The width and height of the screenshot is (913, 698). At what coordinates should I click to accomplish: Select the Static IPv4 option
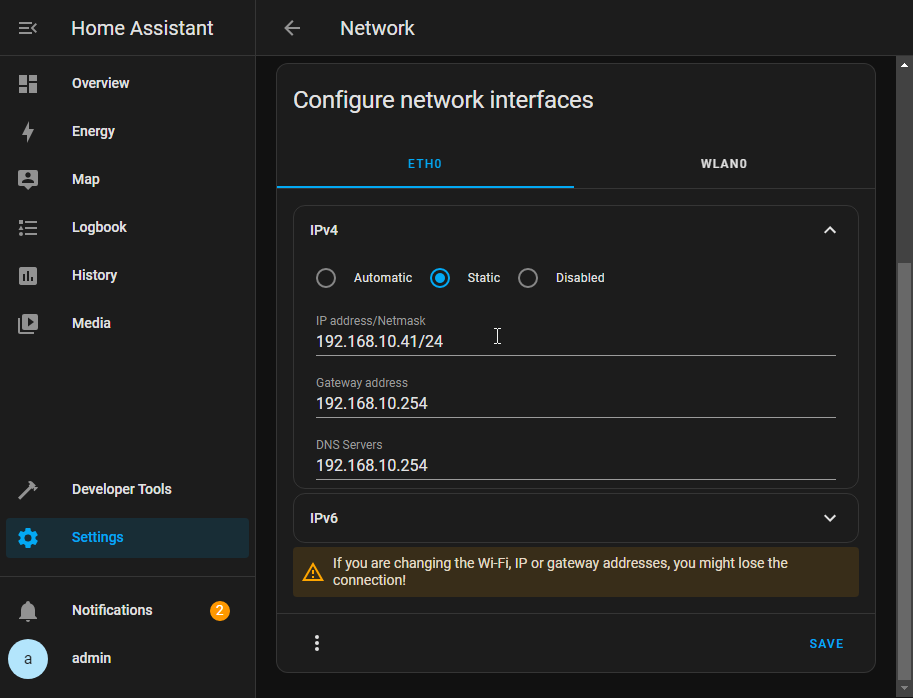click(440, 278)
